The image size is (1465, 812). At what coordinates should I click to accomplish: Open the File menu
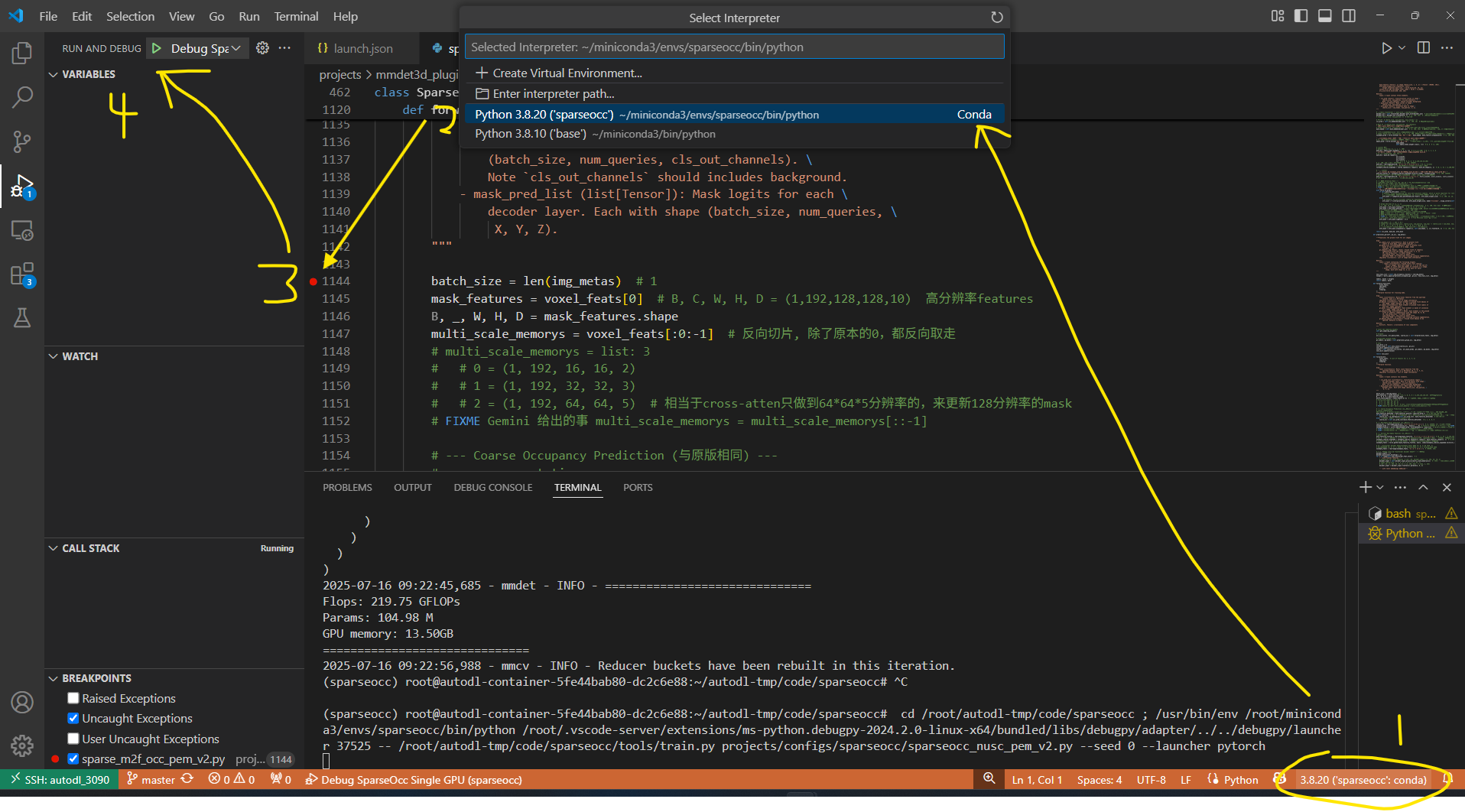click(48, 16)
